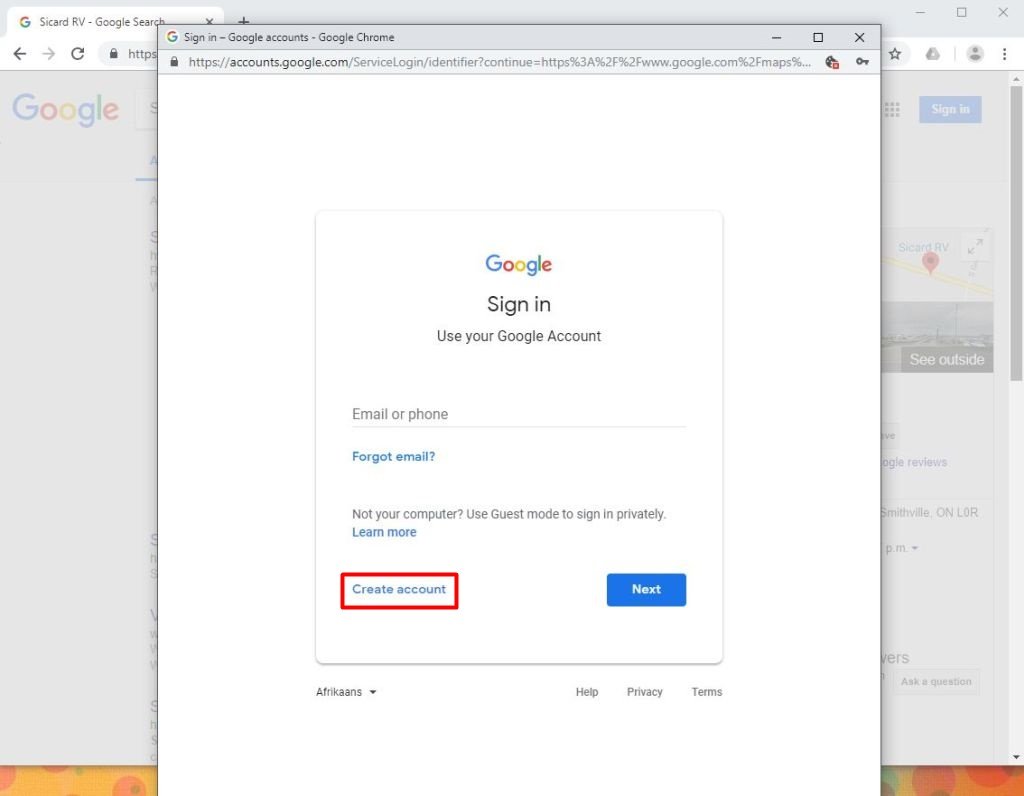This screenshot has height=796, width=1024.
Task: Open the Chrome three-dot menu
Action: point(1004,54)
